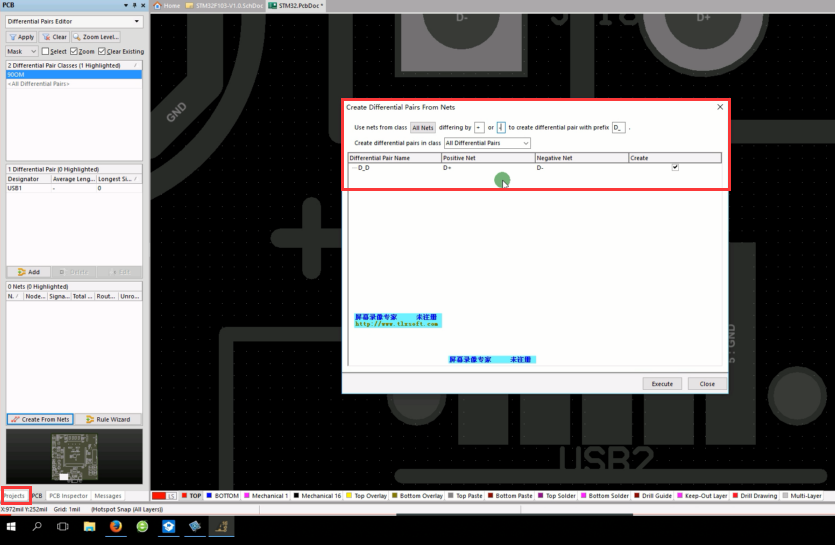
Task: Select the Top Overlay layer tab
Action: [x=366, y=495]
